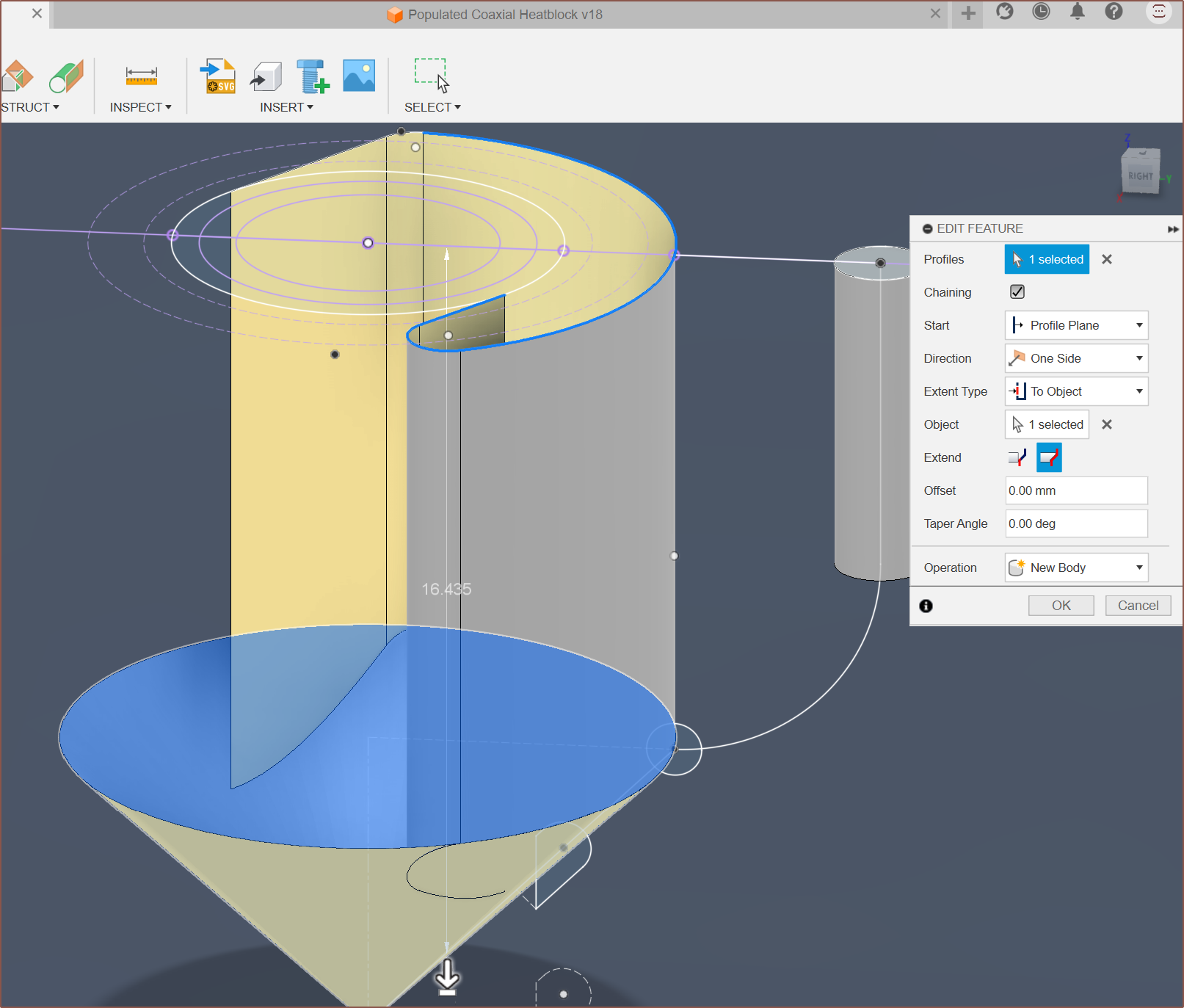
Task: Click the Insert SVG icon
Action: tap(218, 76)
